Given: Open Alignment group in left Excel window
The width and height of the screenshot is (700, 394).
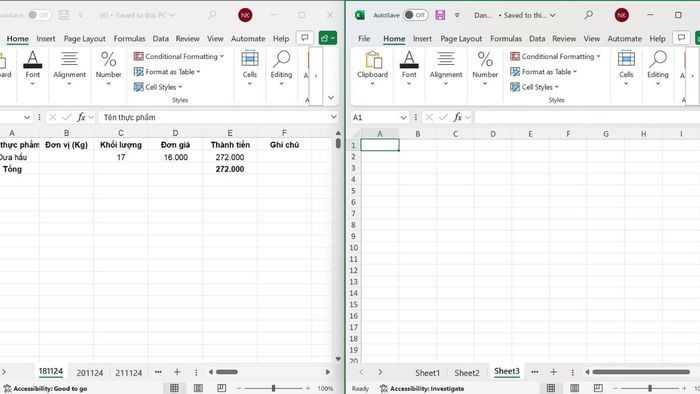Looking at the screenshot, I should click(69, 68).
